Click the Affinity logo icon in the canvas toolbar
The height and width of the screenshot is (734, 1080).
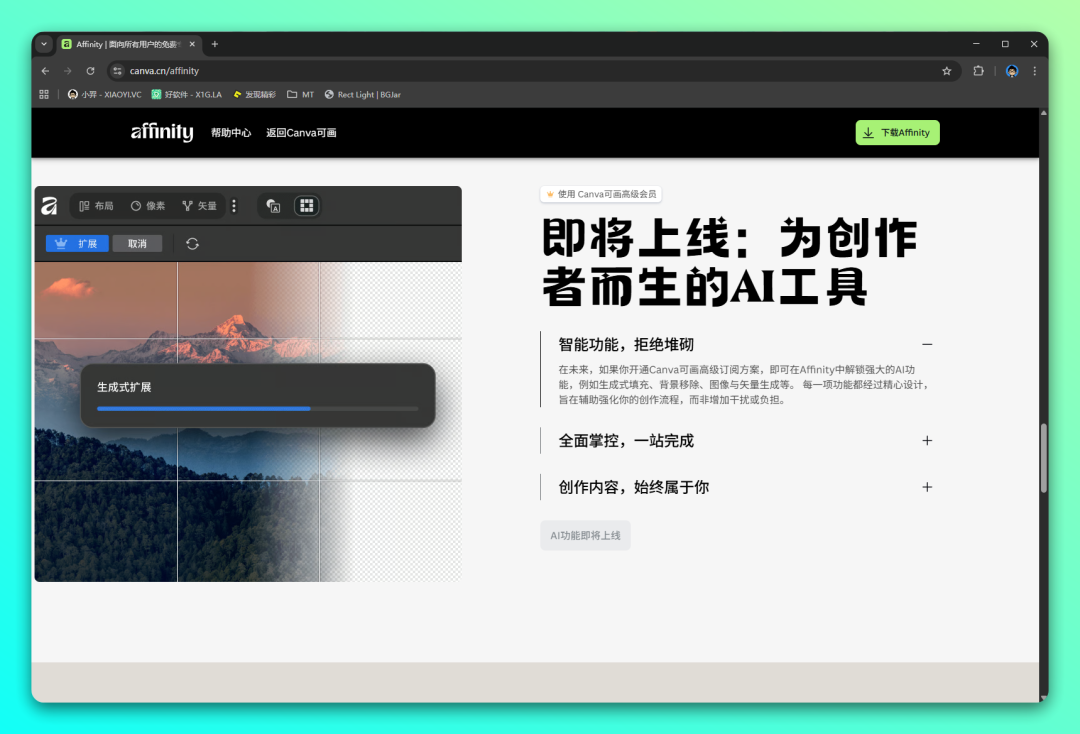pos(48,205)
